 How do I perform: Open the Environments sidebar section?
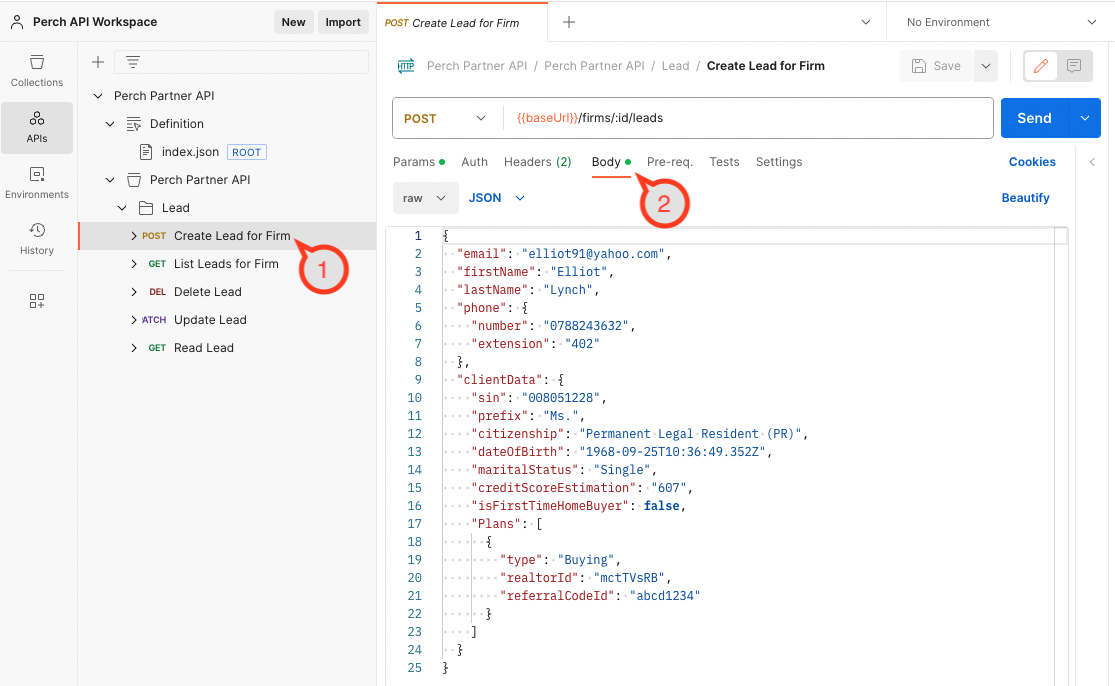pyautogui.click(x=37, y=183)
